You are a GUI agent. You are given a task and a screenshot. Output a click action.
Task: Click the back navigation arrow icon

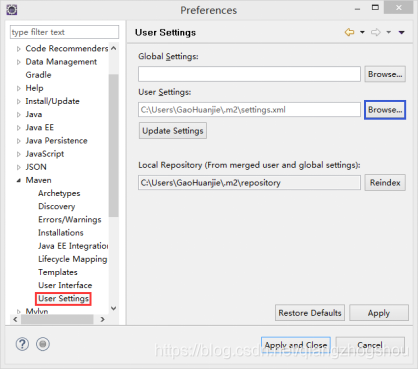349,32
